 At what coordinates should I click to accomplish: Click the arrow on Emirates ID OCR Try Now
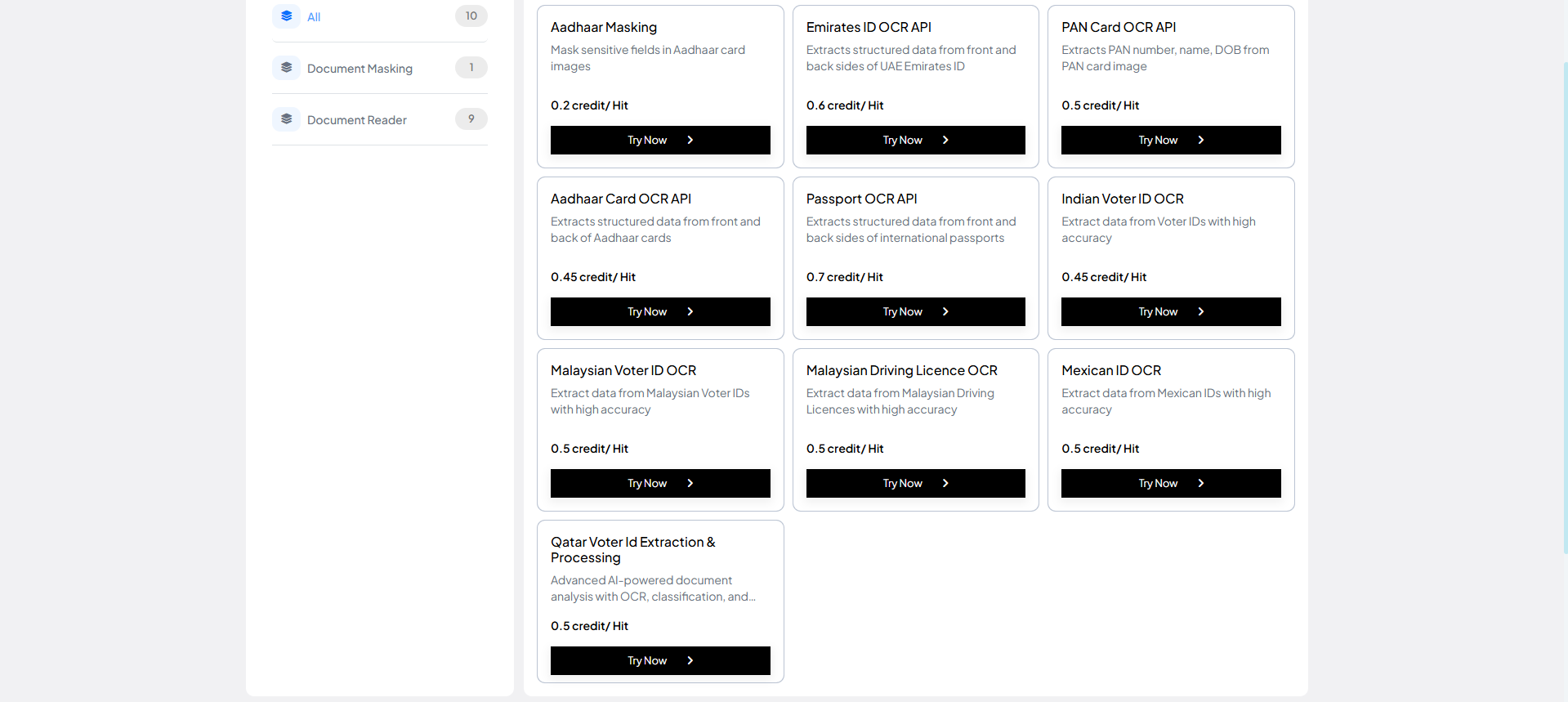coord(945,140)
